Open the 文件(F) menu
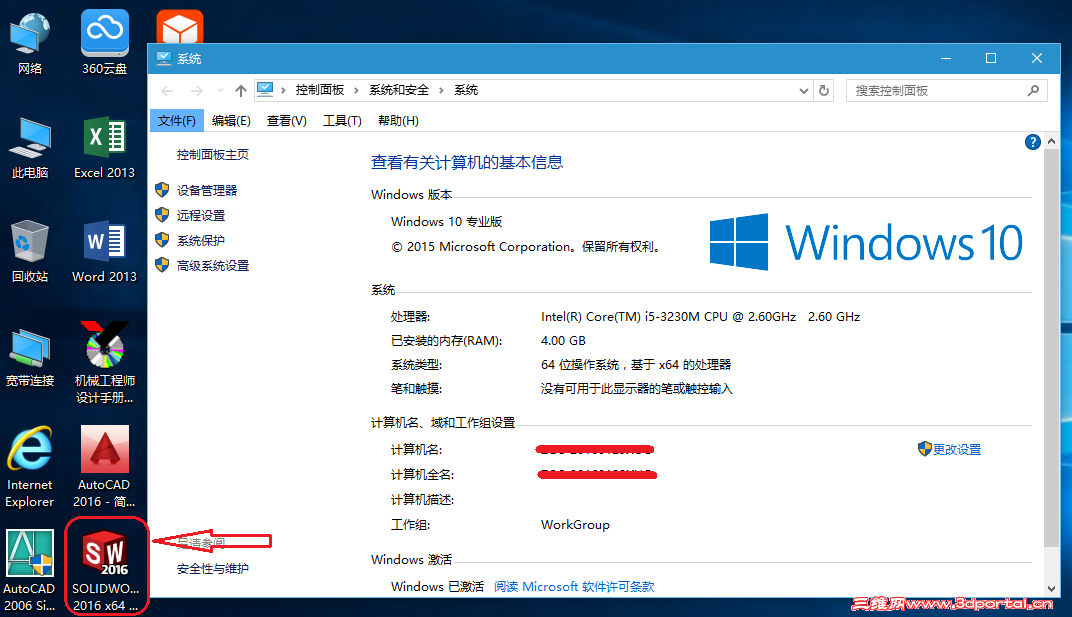The image size is (1072, 617). pyautogui.click(x=176, y=120)
